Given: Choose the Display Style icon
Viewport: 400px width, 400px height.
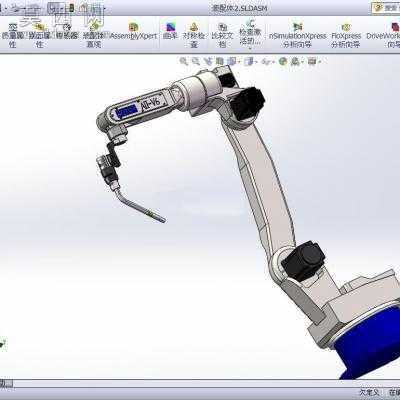Looking at the screenshot, I should click(x=249, y=61).
